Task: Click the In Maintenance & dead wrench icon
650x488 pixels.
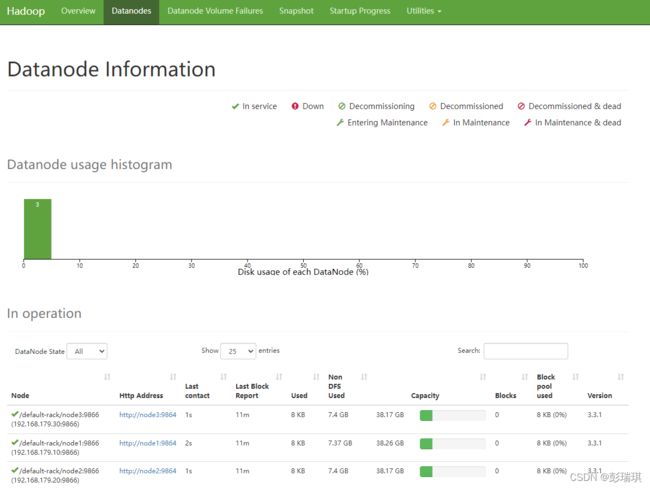Action: [x=528, y=123]
